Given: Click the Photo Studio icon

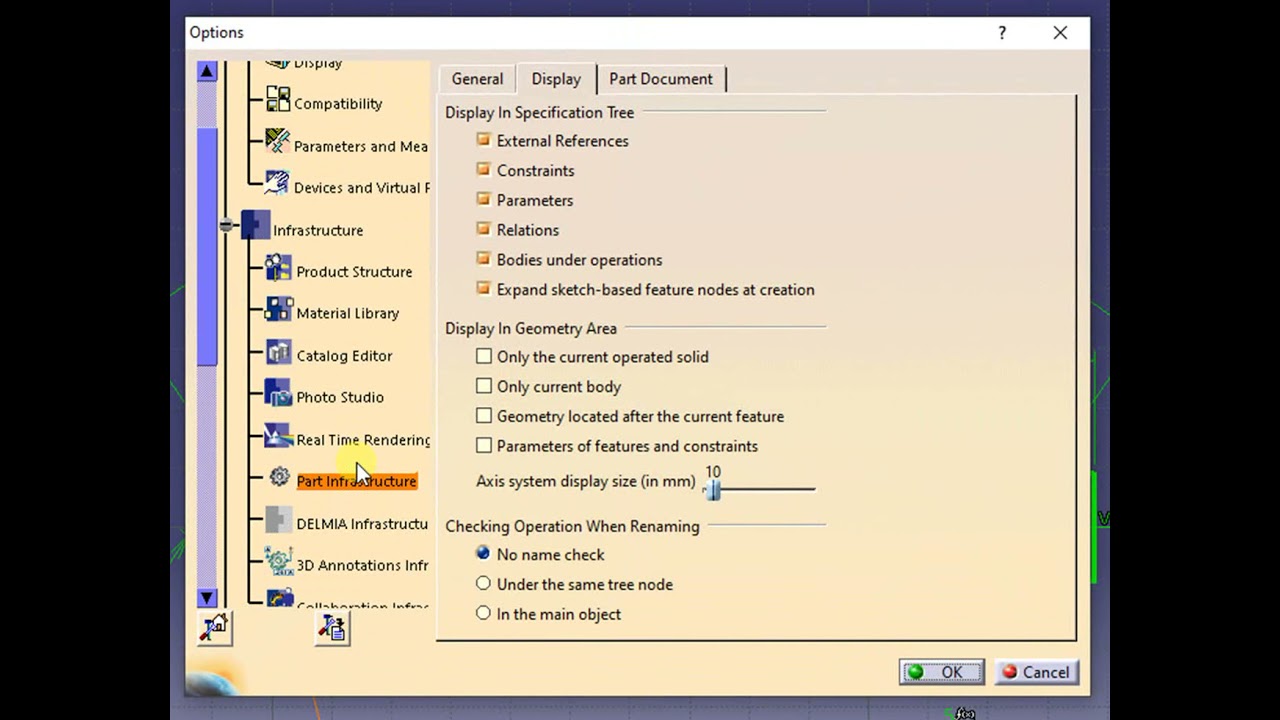Looking at the screenshot, I should (279, 393).
